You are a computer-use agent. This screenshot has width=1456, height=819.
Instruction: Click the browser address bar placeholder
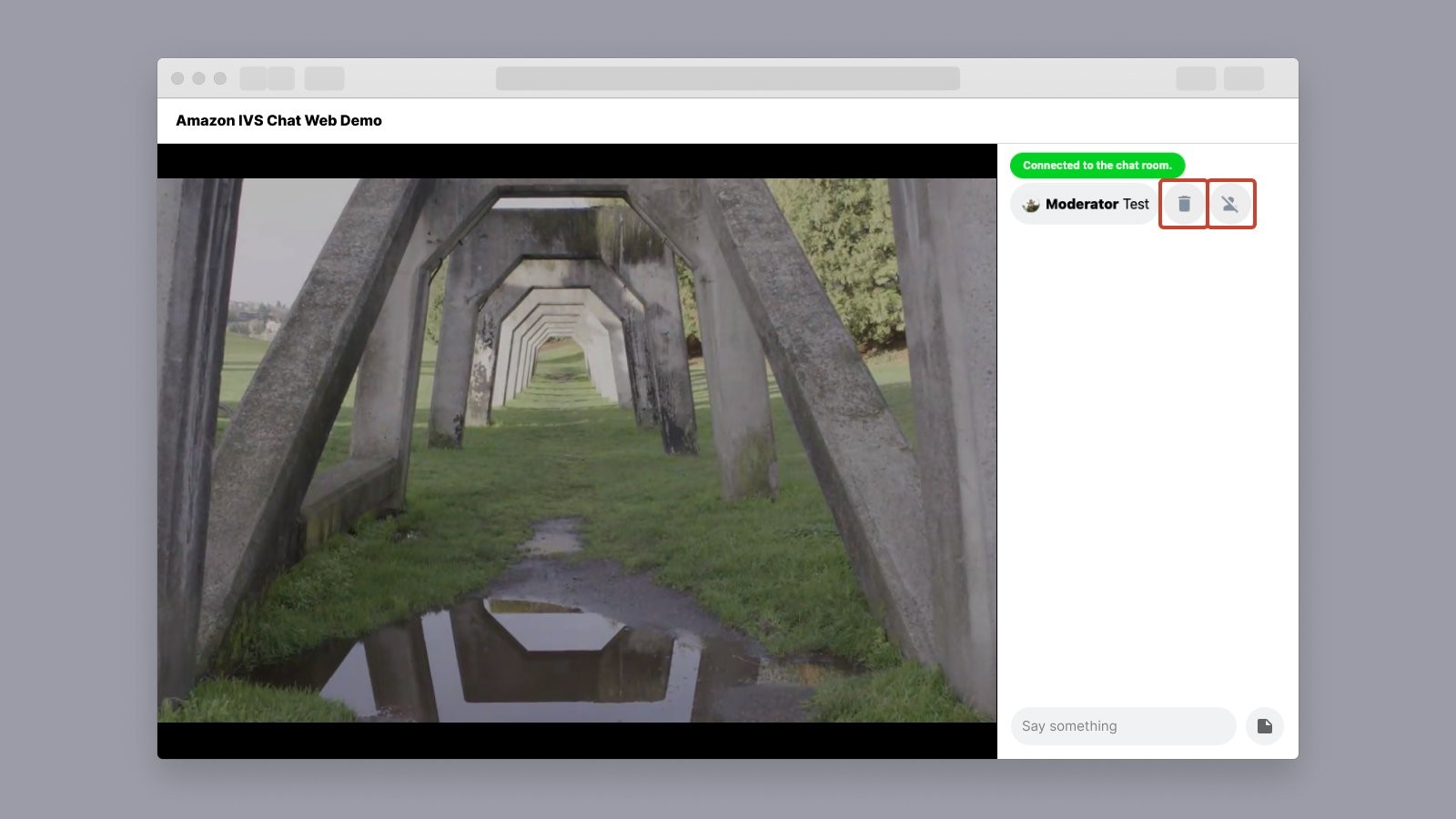pyautogui.click(x=728, y=78)
